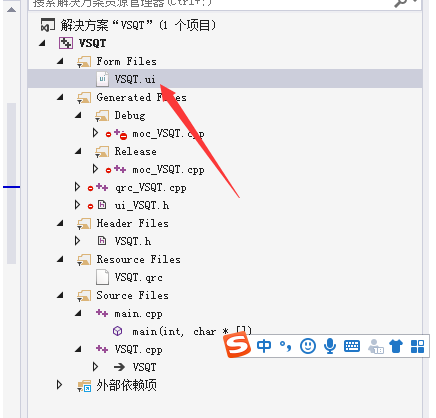436x418 pixels.
Task: Toggle Chinese input mode (中) button
Action: tap(264, 346)
